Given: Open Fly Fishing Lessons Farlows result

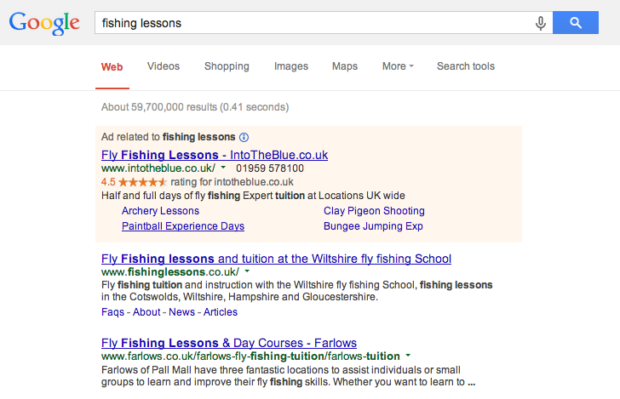Looking at the screenshot, I should coord(229,343).
